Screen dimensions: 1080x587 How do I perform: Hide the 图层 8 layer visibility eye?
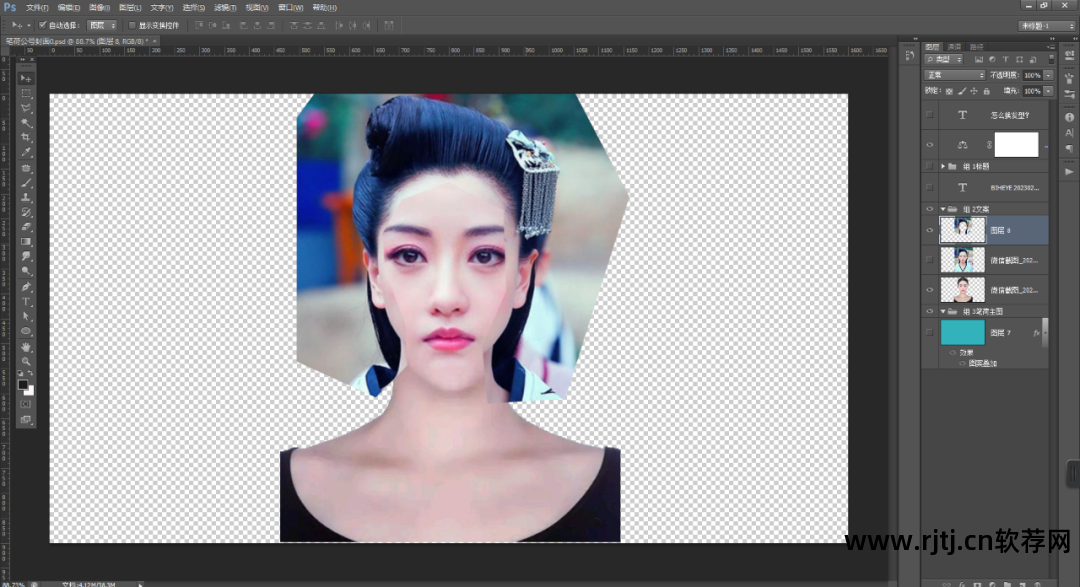[930, 230]
